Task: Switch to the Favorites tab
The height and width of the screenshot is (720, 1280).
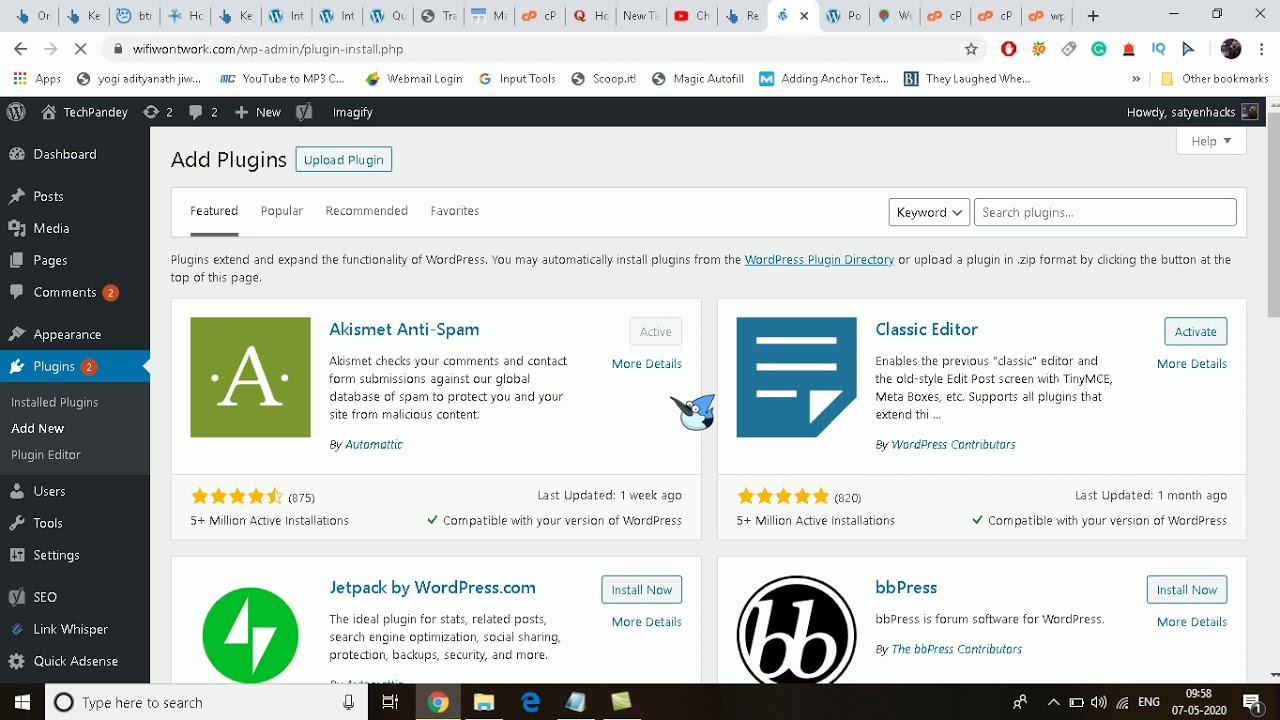Action: pos(455,211)
